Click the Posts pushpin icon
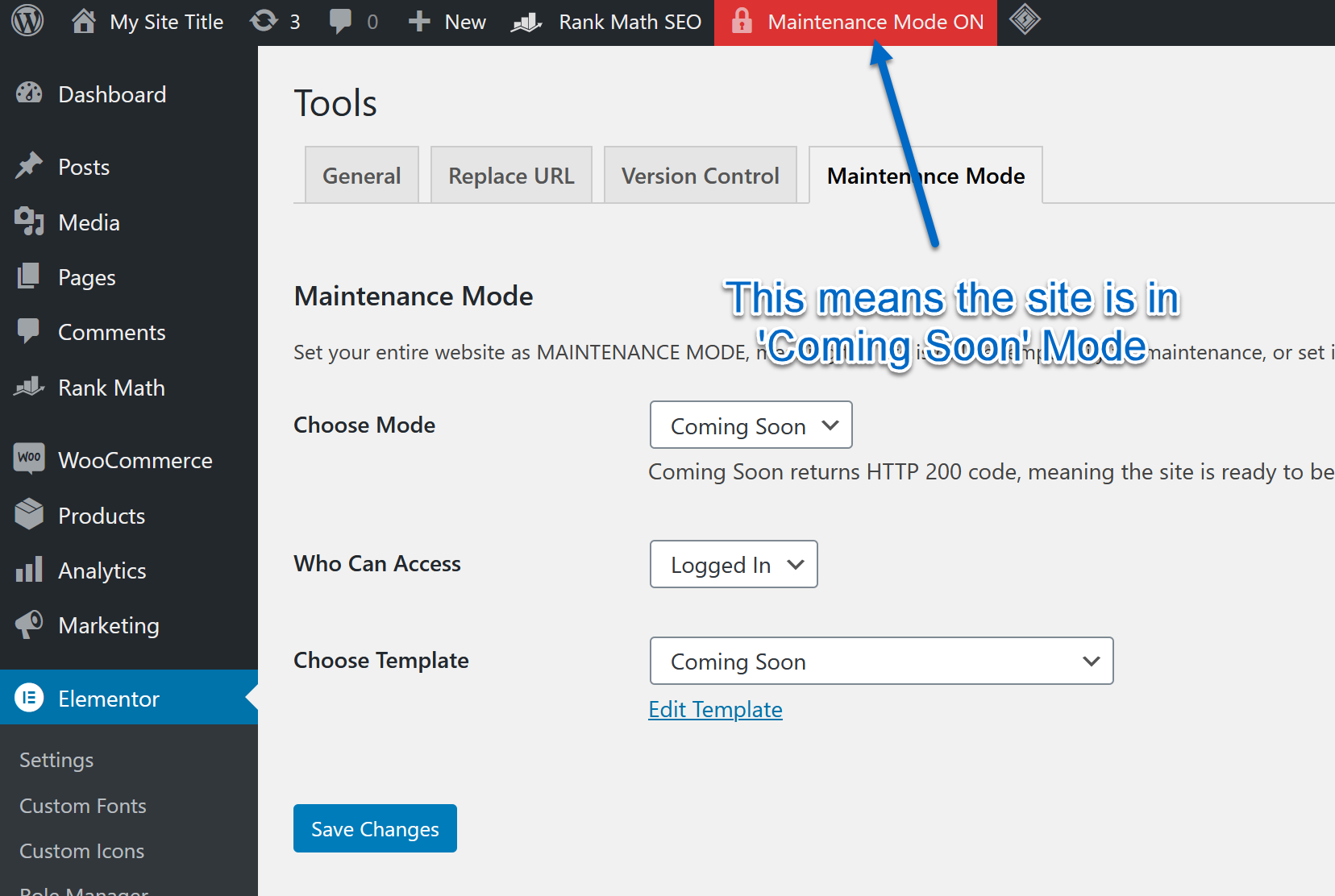This screenshot has height=896, width=1335. click(x=29, y=166)
